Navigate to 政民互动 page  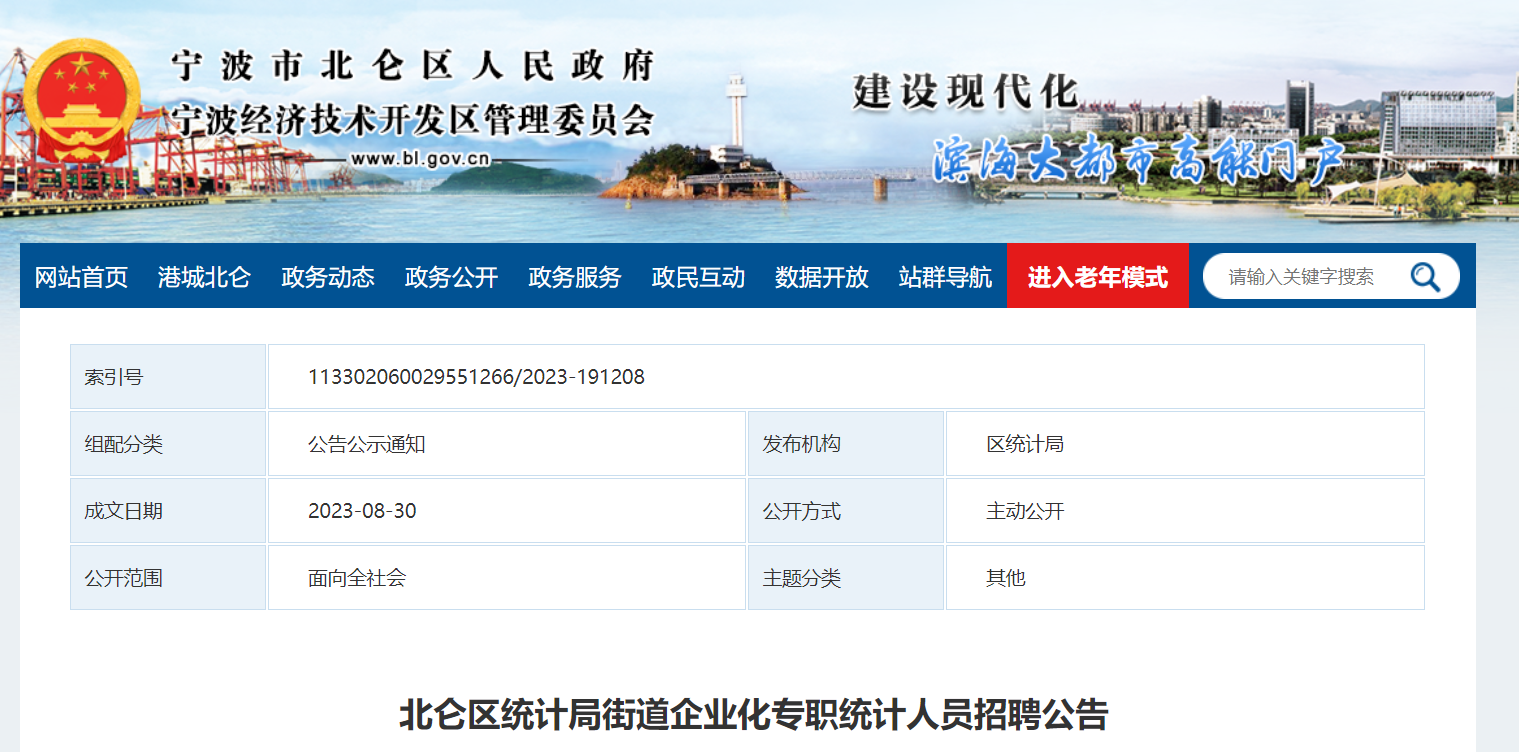click(698, 277)
